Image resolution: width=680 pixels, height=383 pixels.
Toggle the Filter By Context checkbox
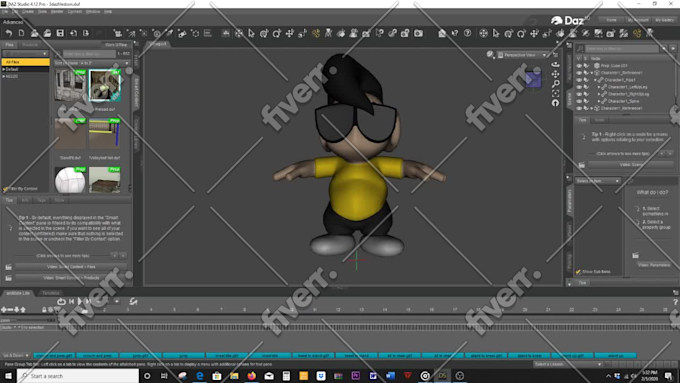click(x=6, y=189)
